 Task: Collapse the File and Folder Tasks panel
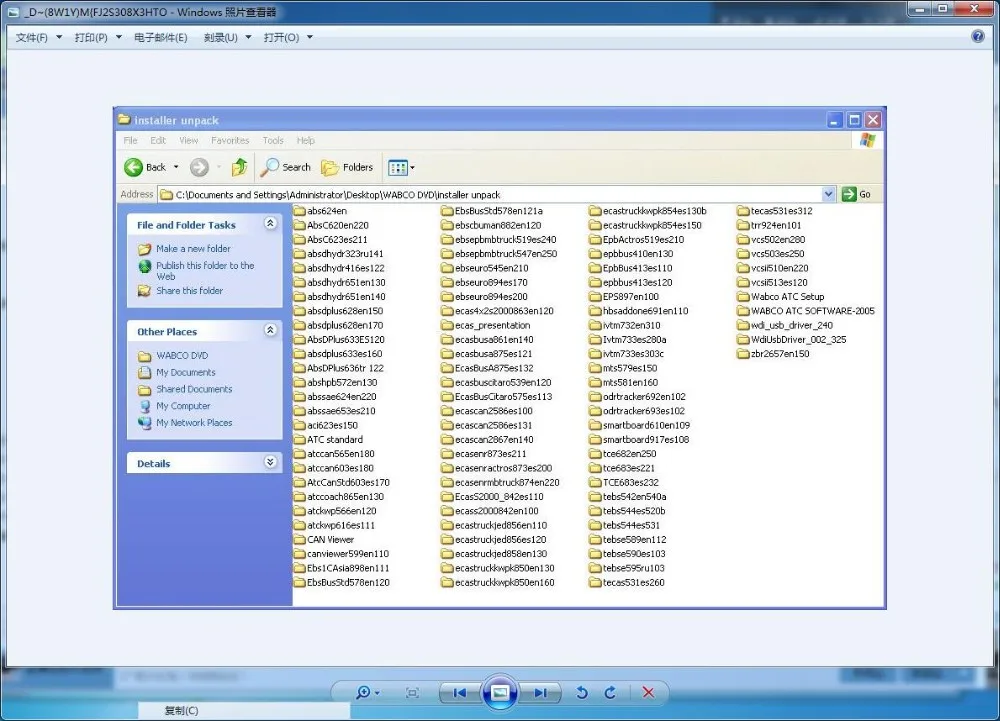pyautogui.click(x=270, y=223)
